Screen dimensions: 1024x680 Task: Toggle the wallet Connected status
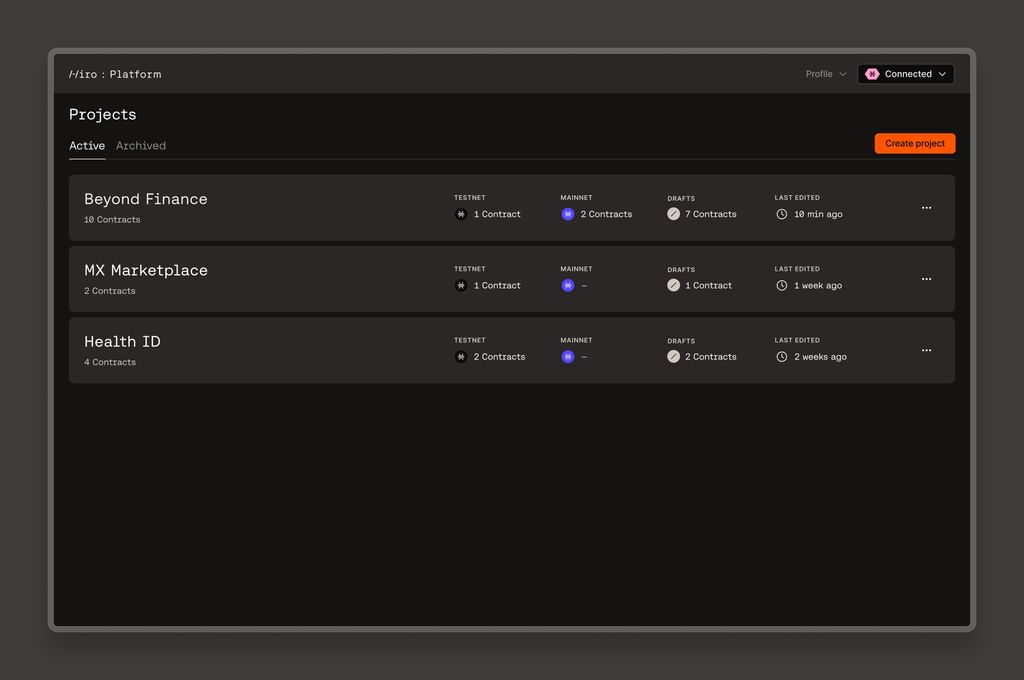905,73
